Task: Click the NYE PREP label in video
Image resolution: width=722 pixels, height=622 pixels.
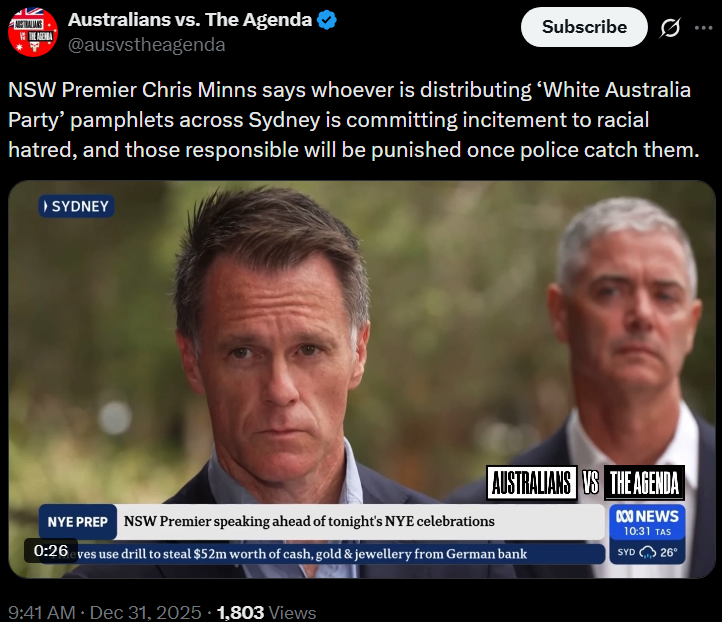Action: (x=77, y=522)
